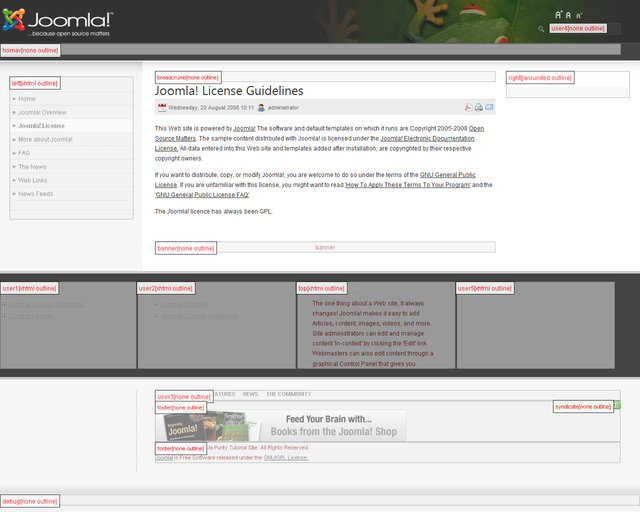Click the author icon beside administrator

[261, 108]
